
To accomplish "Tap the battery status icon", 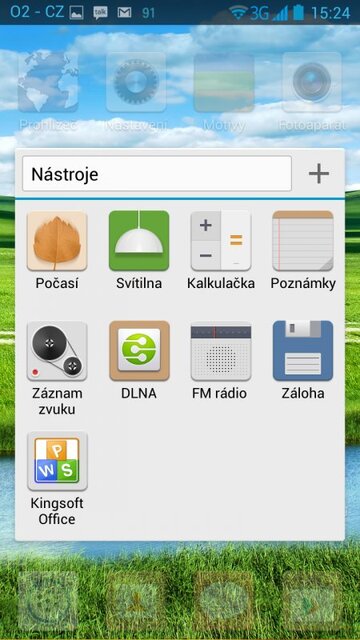I will 299,12.
